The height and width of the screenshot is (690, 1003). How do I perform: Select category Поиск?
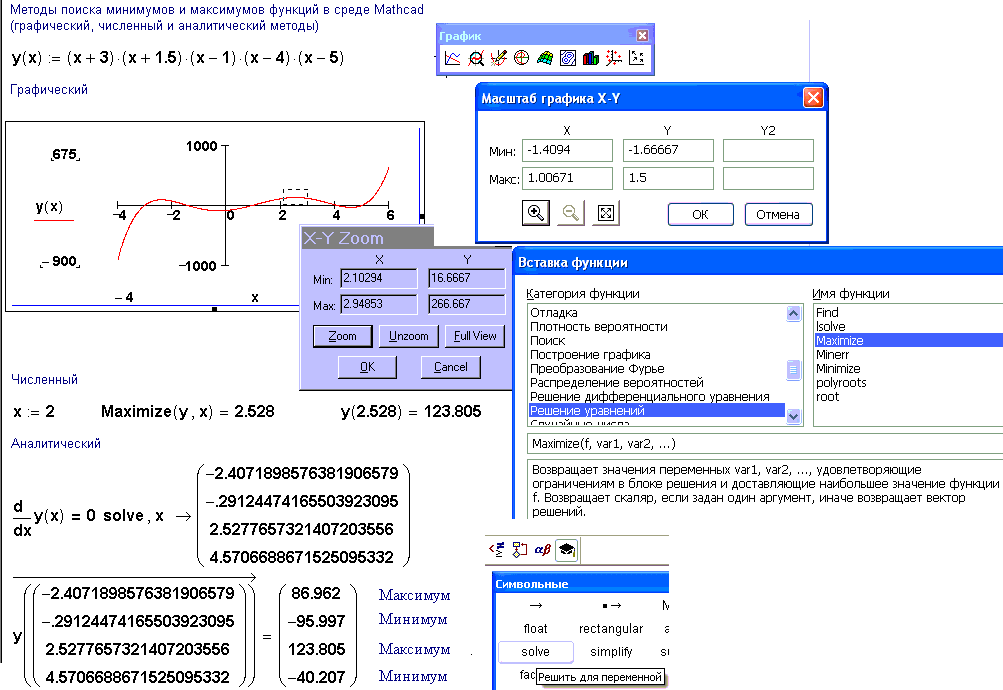click(x=656, y=341)
